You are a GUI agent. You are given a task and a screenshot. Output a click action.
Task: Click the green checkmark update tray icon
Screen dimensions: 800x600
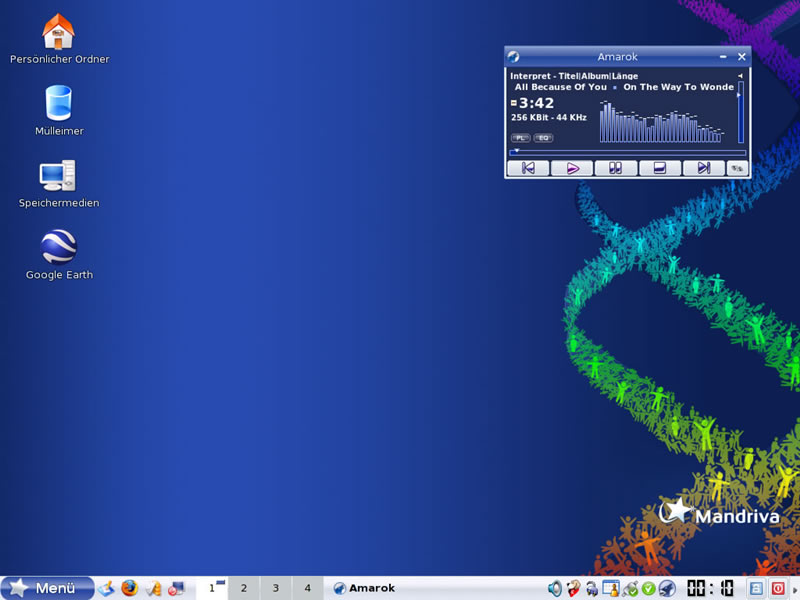pyautogui.click(x=648, y=589)
